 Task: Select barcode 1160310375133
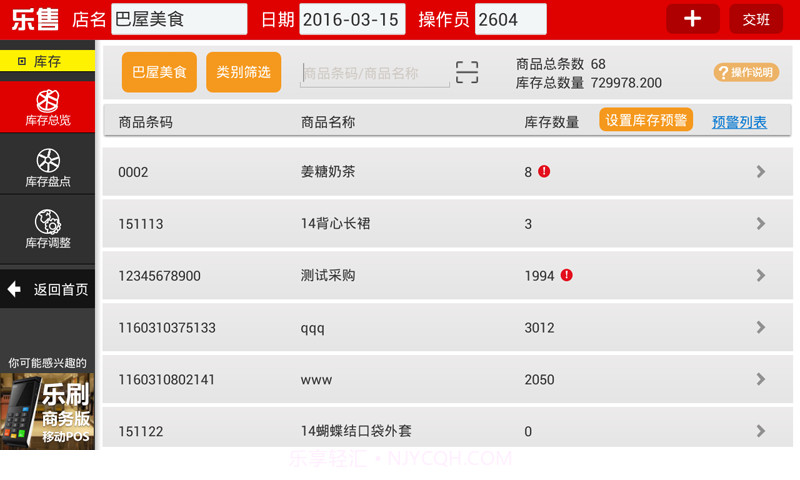(x=167, y=327)
